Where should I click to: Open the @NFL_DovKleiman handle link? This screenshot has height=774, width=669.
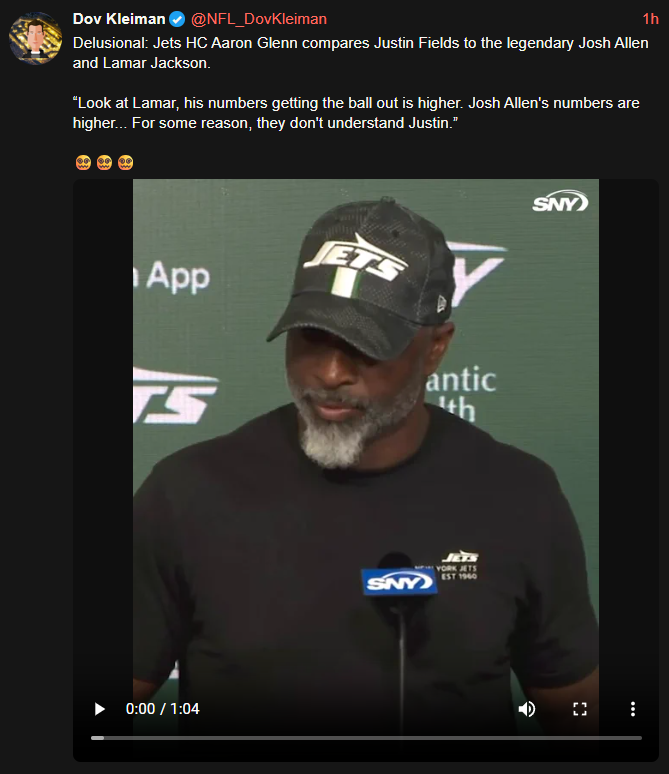[x=259, y=19]
